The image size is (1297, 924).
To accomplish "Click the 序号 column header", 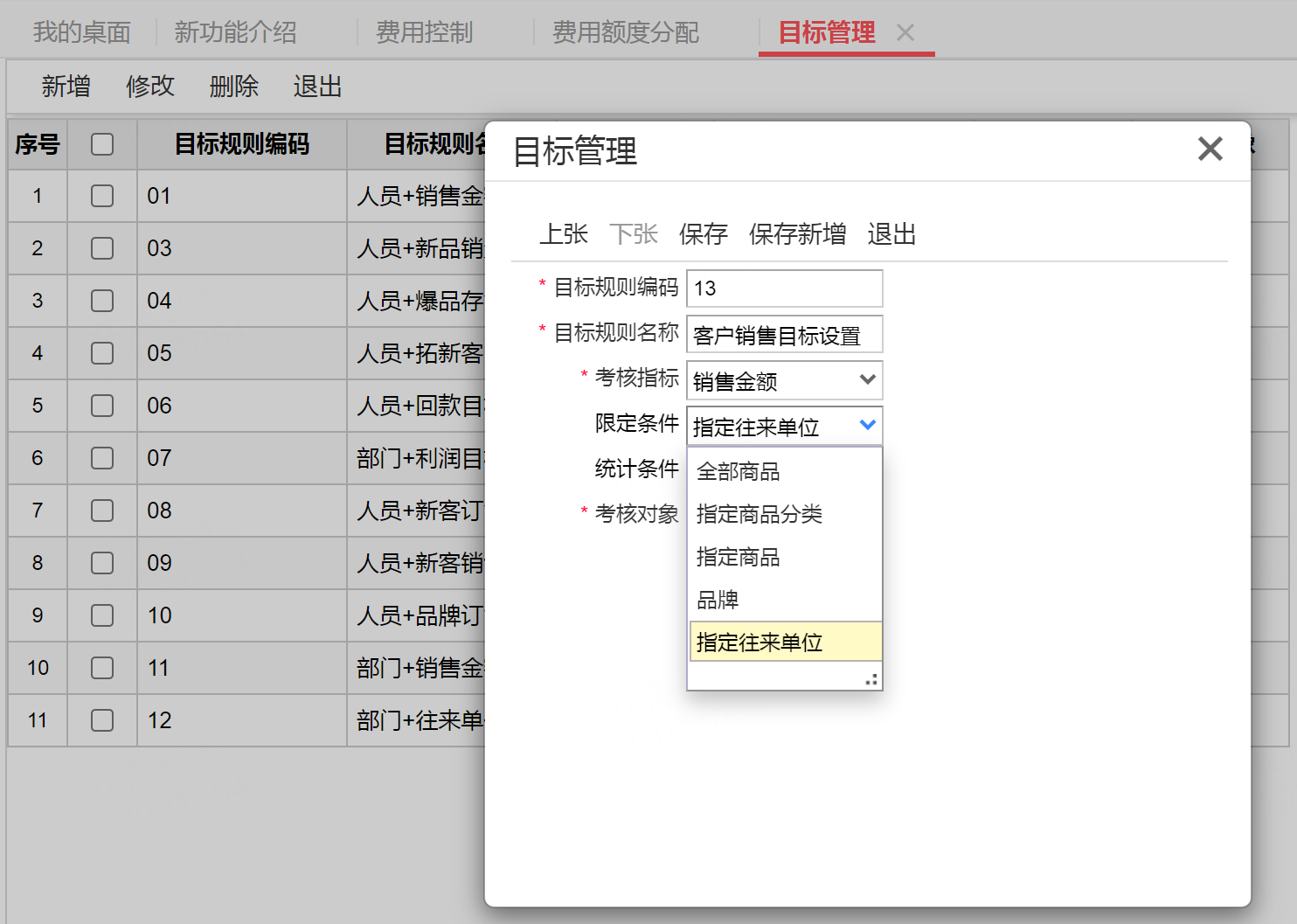I will pos(38,144).
